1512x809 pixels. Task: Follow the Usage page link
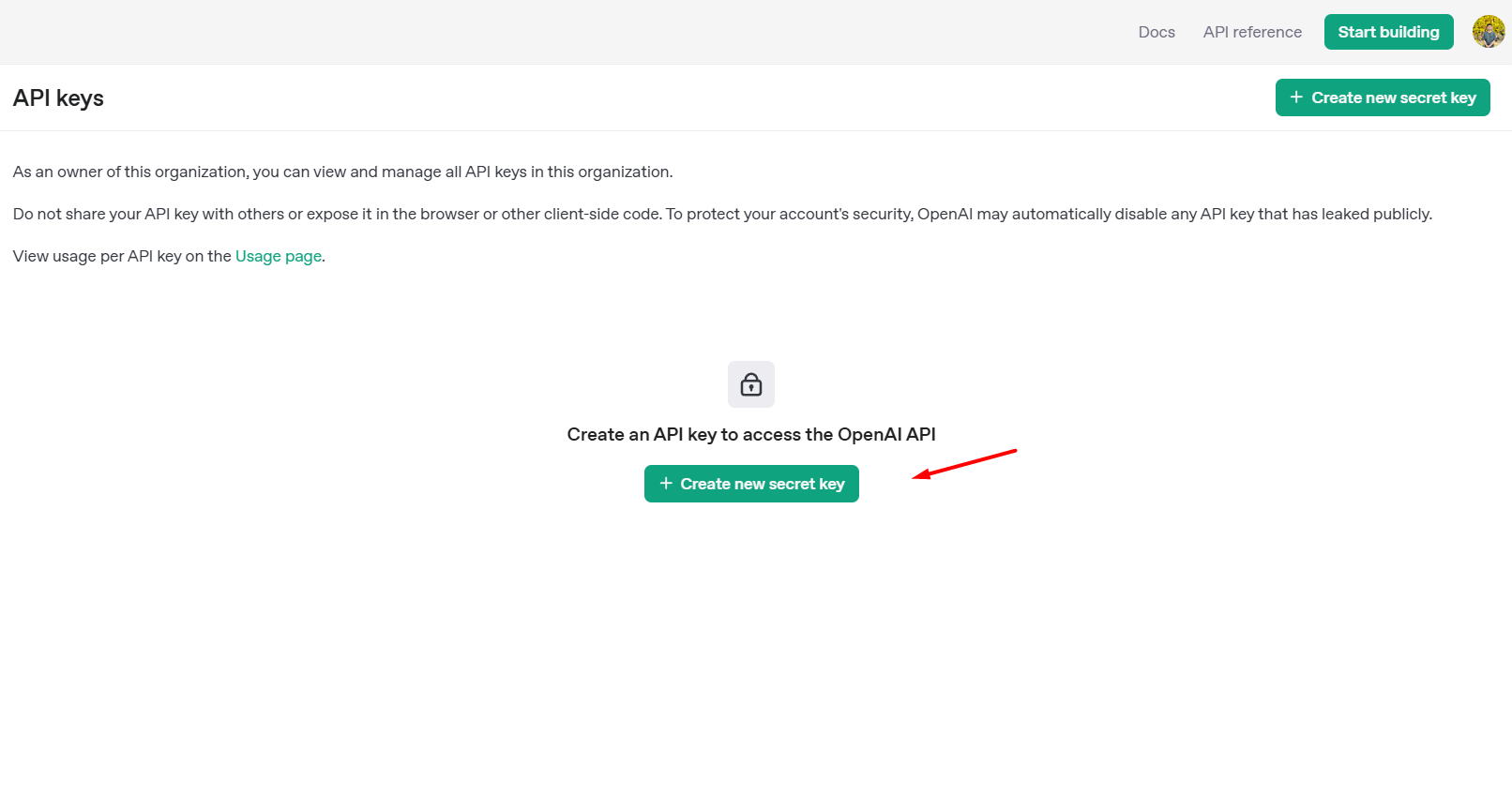pos(279,256)
